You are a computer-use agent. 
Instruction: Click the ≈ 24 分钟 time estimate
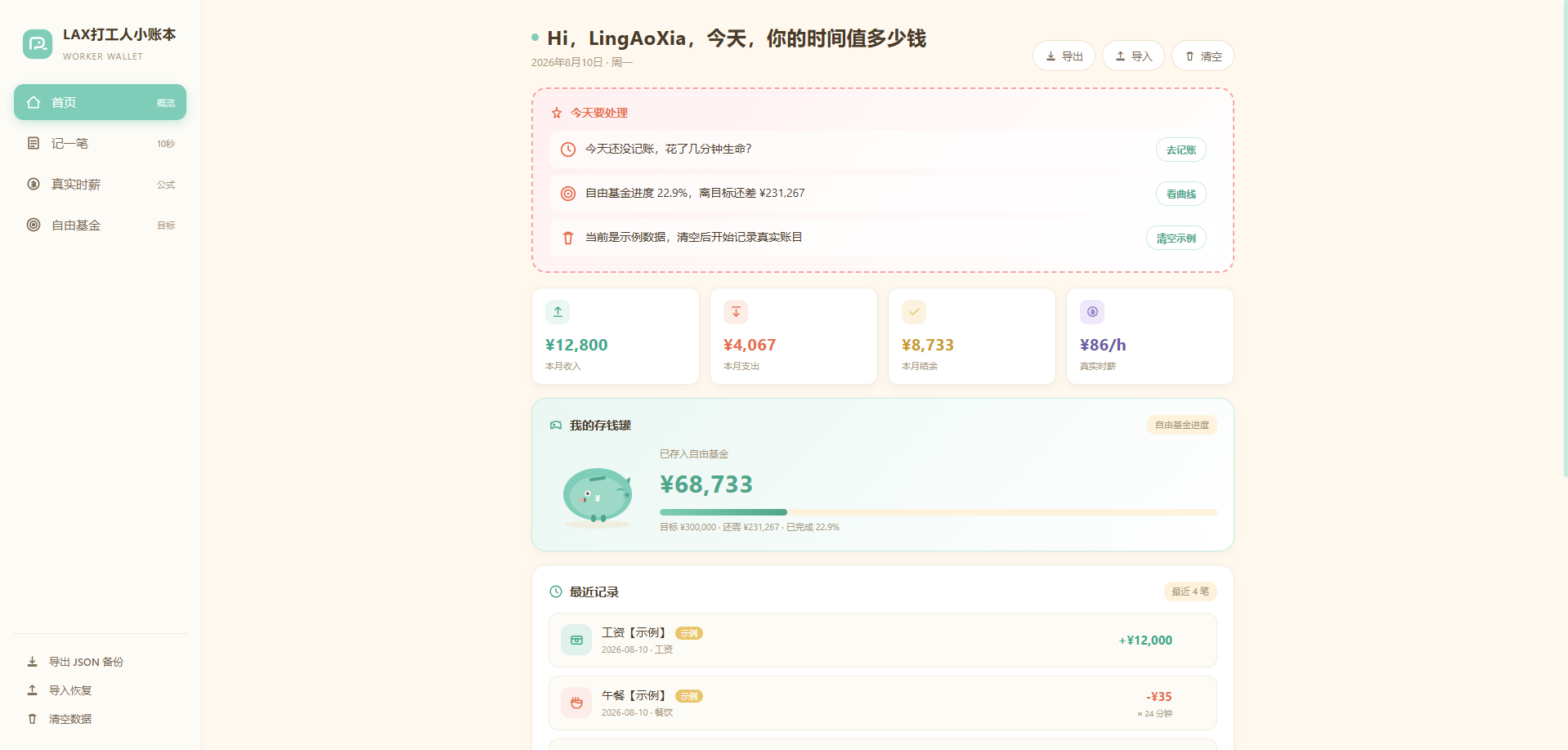pyautogui.click(x=1154, y=714)
